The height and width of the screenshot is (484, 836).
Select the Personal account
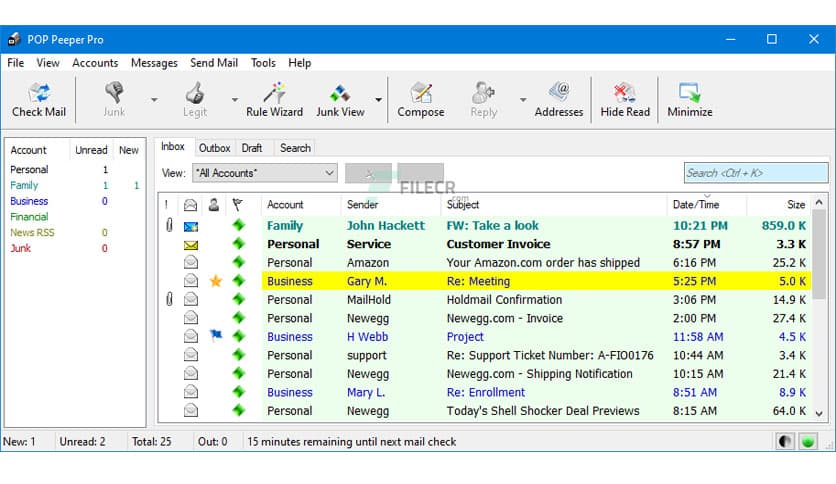click(x=29, y=170)
